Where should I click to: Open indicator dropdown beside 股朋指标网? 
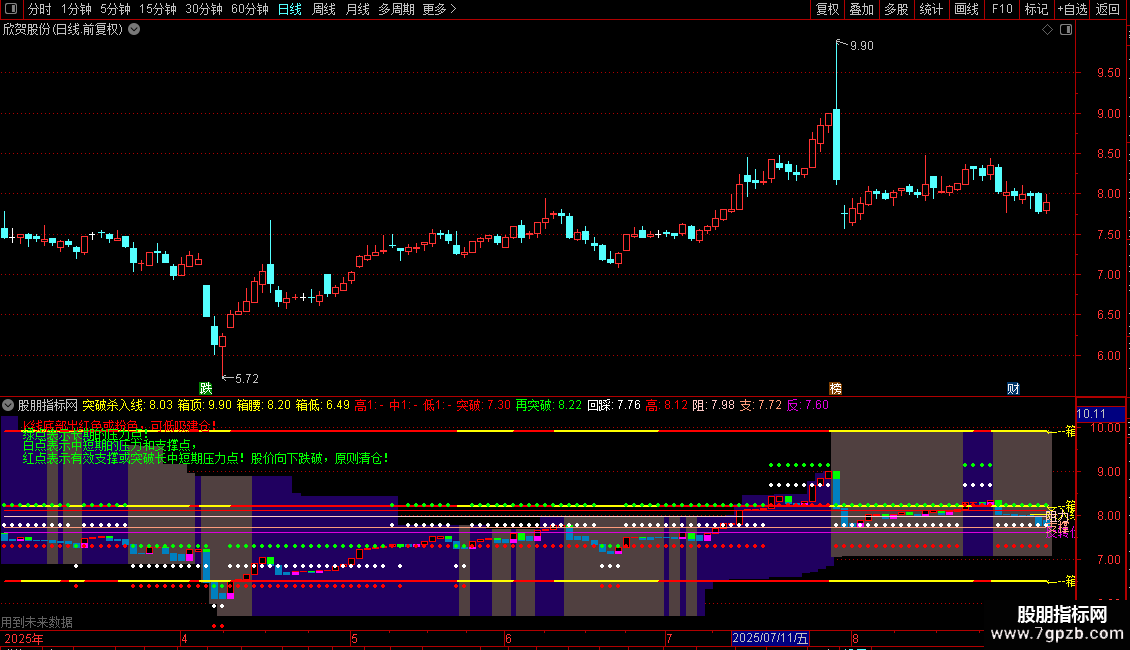(x=8, y=405)
